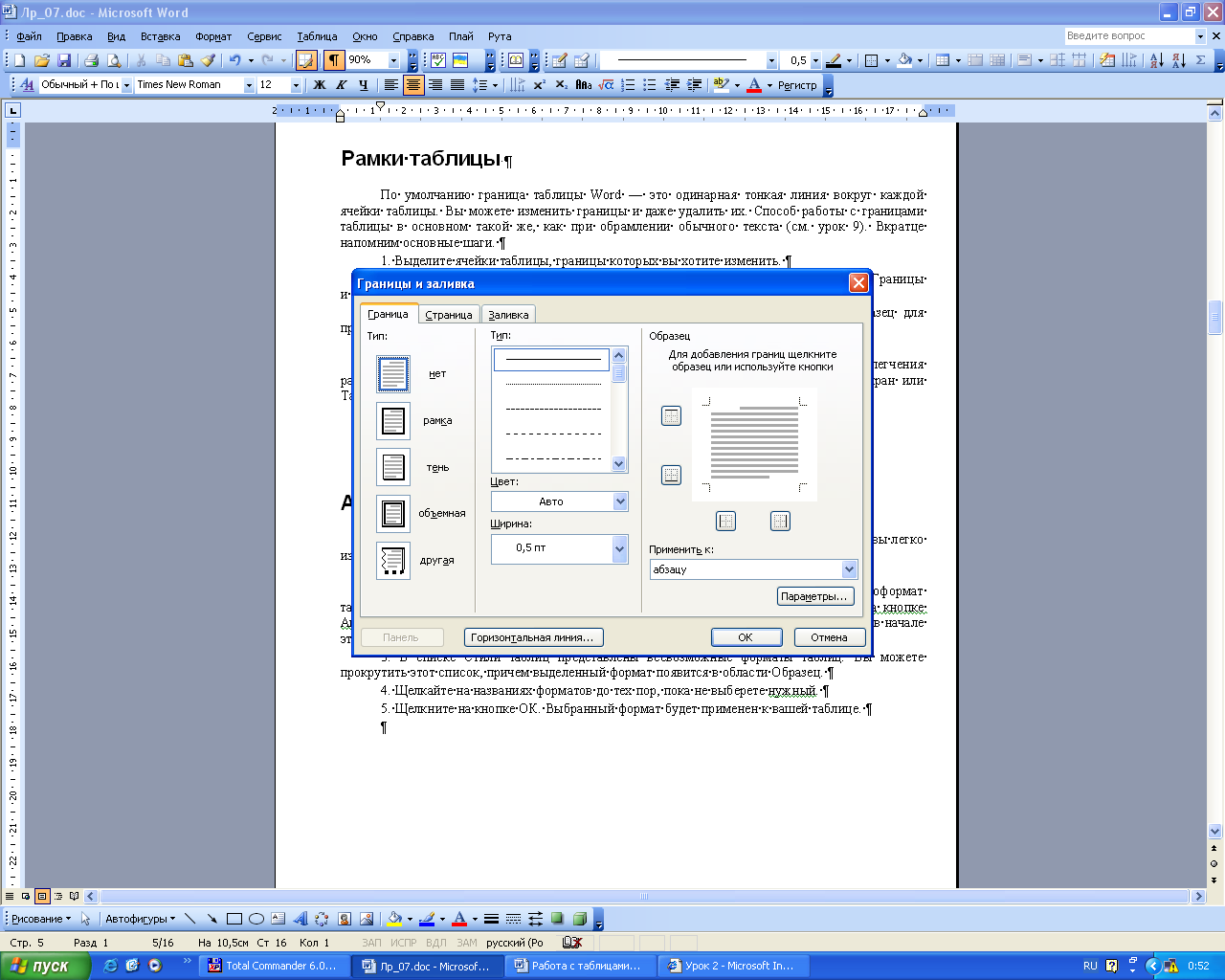Open the Ширина 0,5 пт dropdown
1225x980 pixels.
coord(619,548)
